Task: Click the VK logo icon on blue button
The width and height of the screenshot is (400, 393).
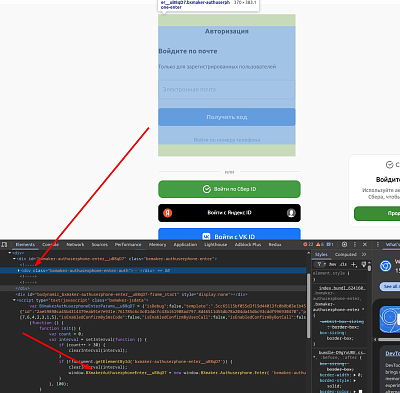Action: click(x=206, y=236)
